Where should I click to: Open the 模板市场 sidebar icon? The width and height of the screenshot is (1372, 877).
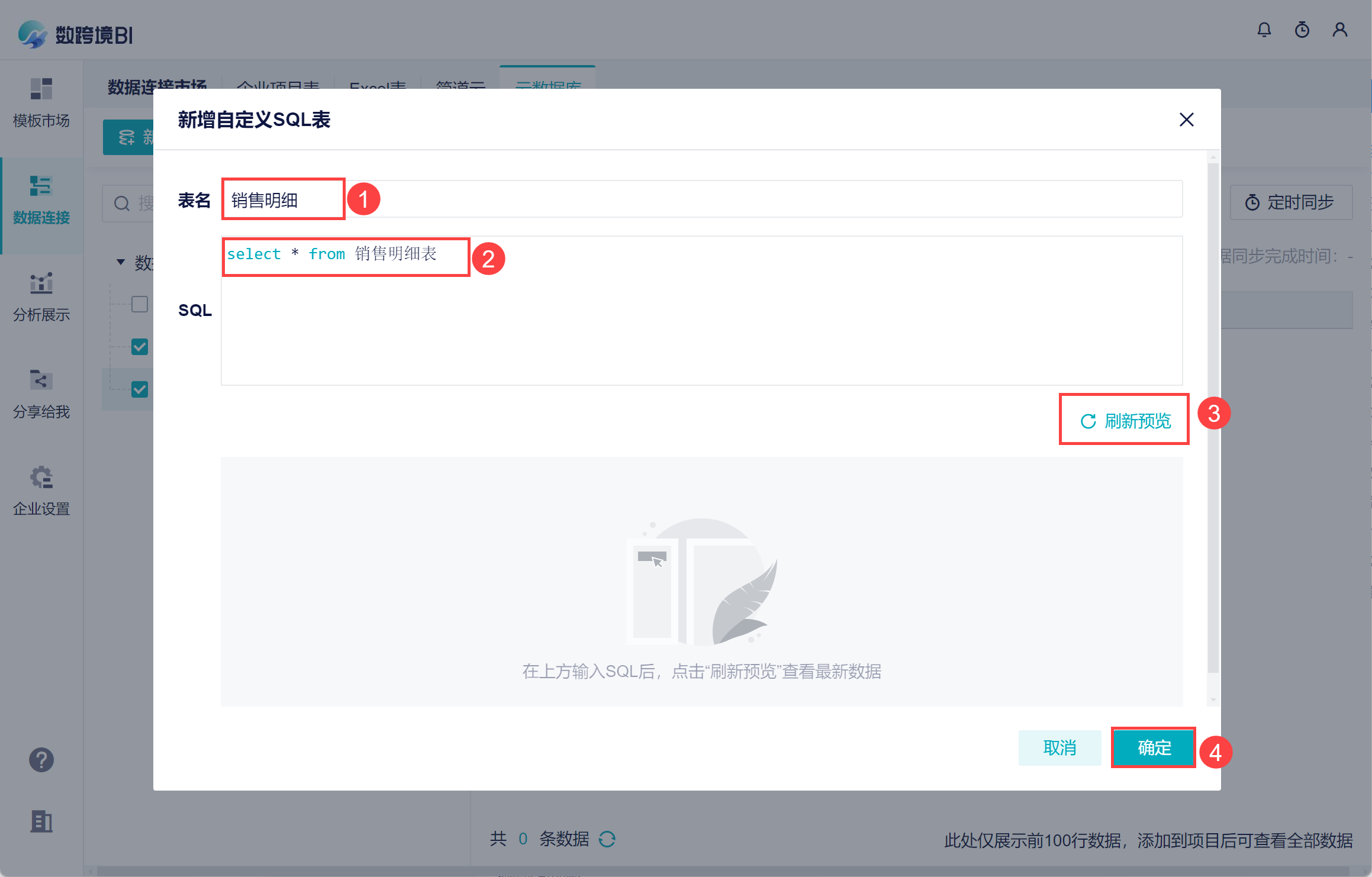[x=41, y=90]
